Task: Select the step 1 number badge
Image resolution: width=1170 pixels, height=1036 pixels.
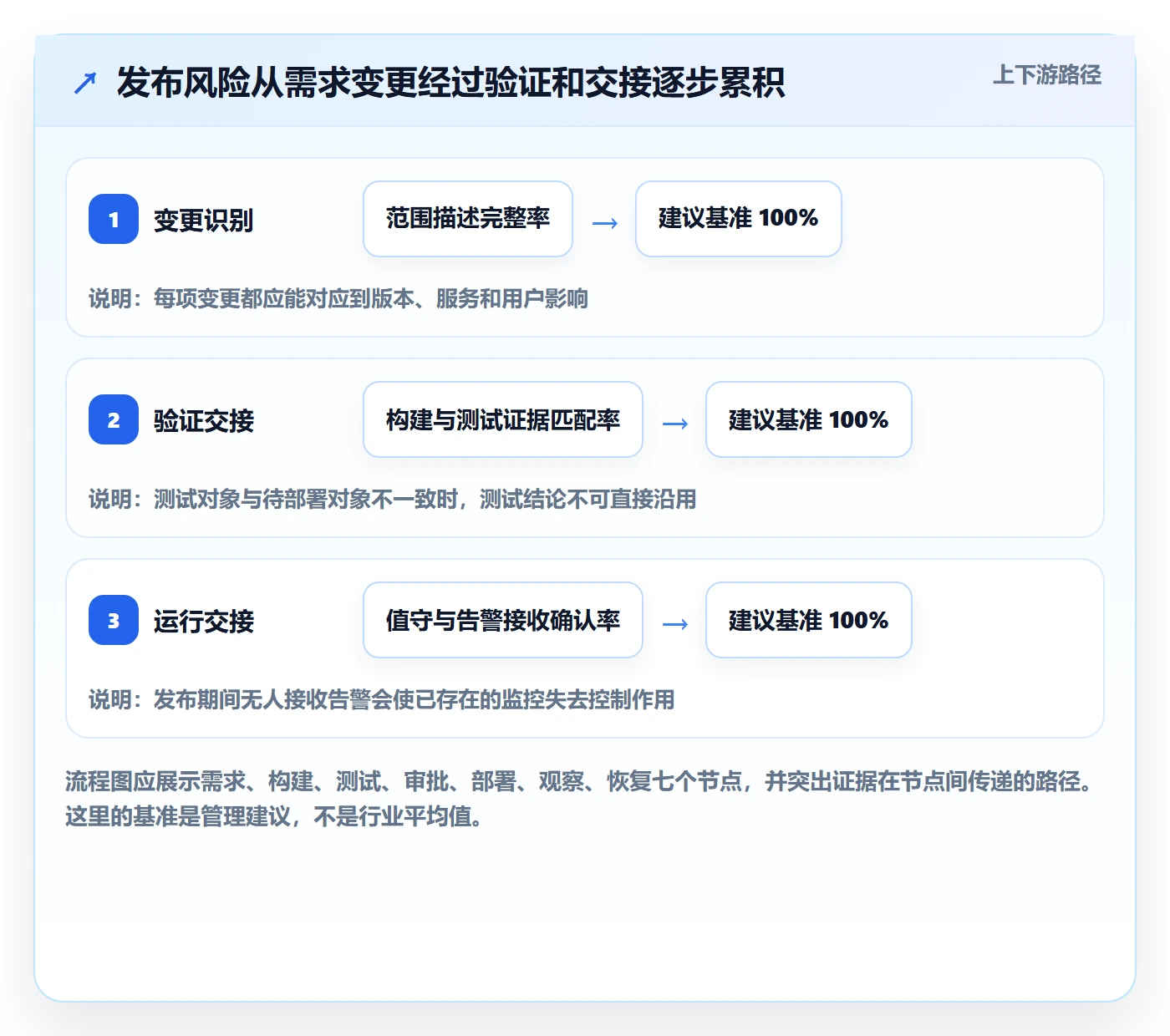Action: (x=114, y=219)
